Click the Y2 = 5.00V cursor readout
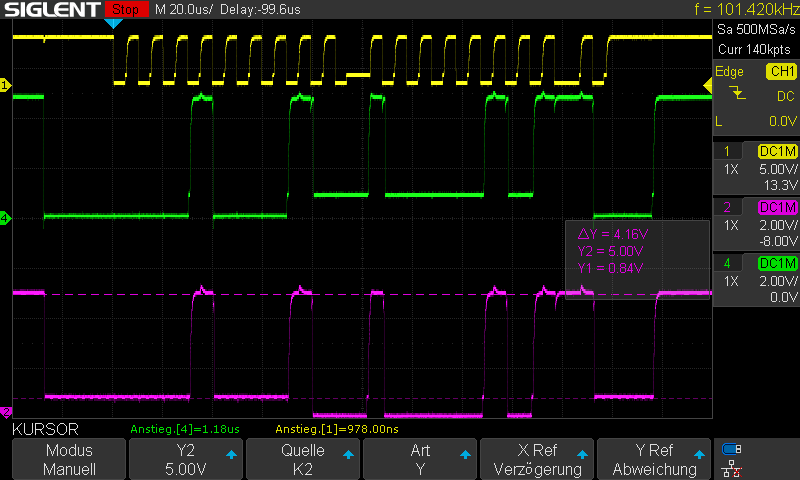The width and height of the screenshot is (800, 480). [610, 251]
